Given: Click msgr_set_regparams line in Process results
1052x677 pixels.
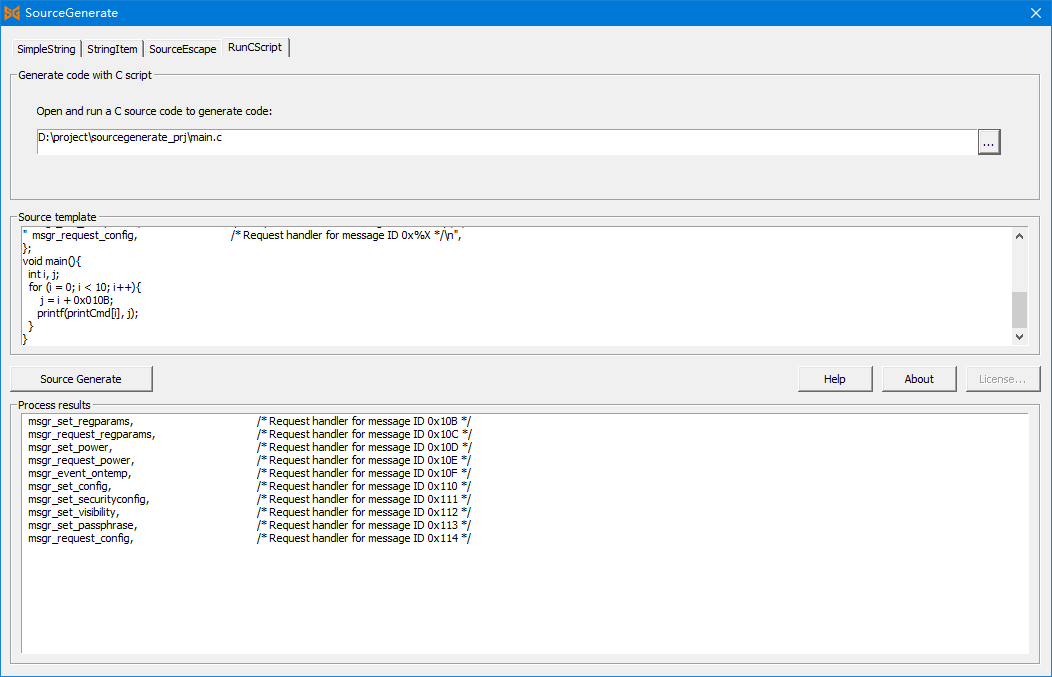Looking at the screenshot, I should click(x=80, y=422).
